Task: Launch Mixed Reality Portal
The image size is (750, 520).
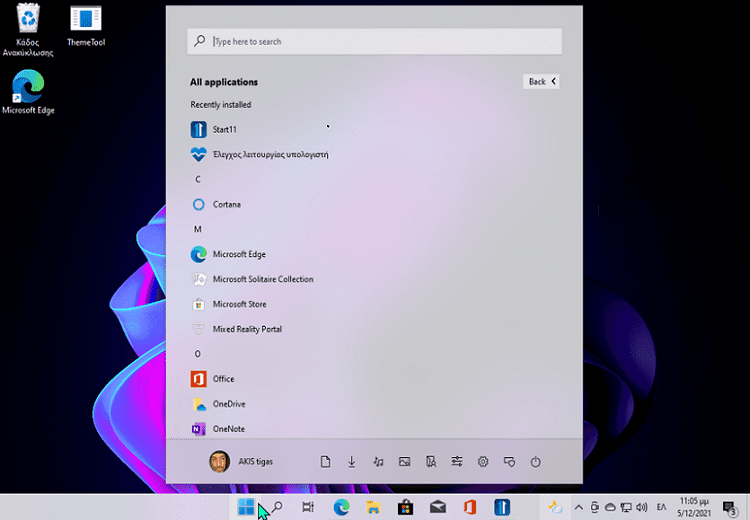Action: coord(236,329)
